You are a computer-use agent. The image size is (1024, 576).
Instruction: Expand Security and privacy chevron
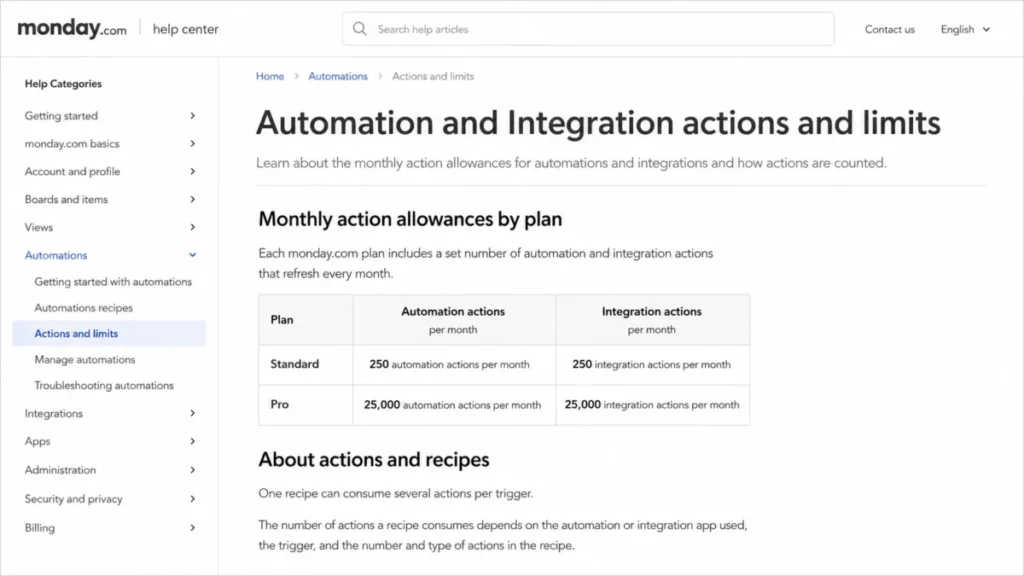click(193, 499)
